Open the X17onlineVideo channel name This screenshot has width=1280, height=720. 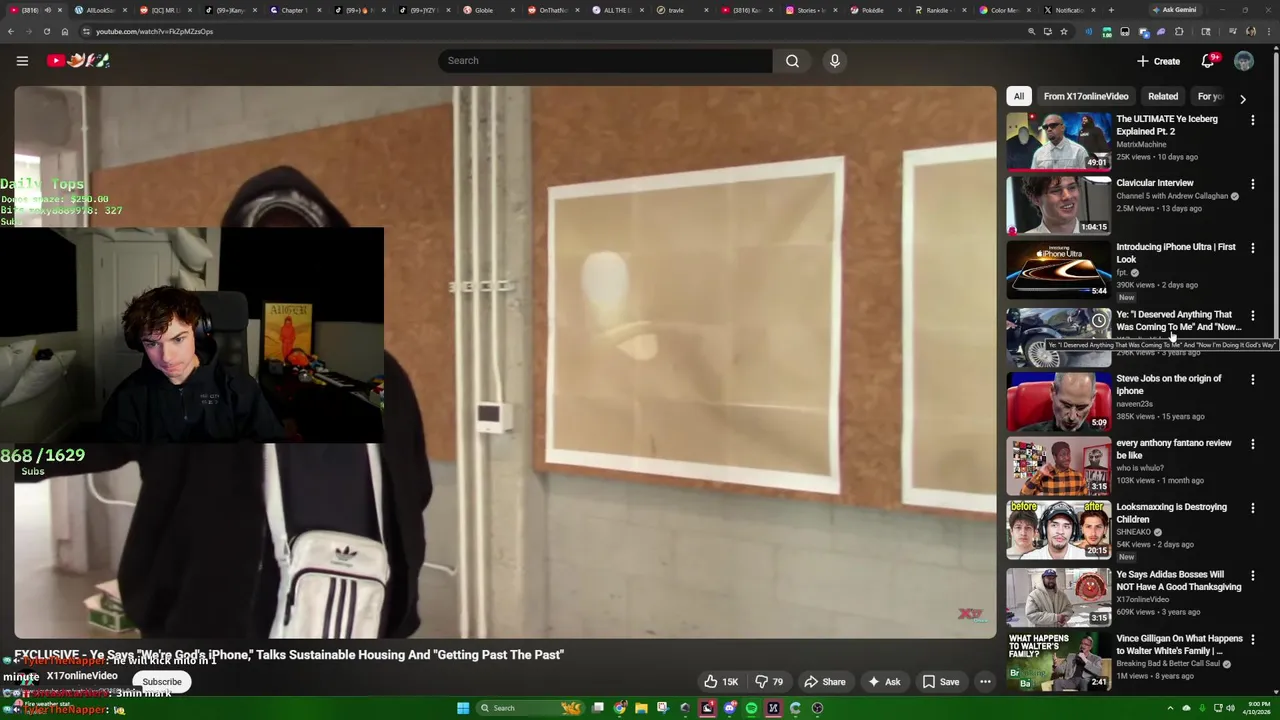coord(82,676)
